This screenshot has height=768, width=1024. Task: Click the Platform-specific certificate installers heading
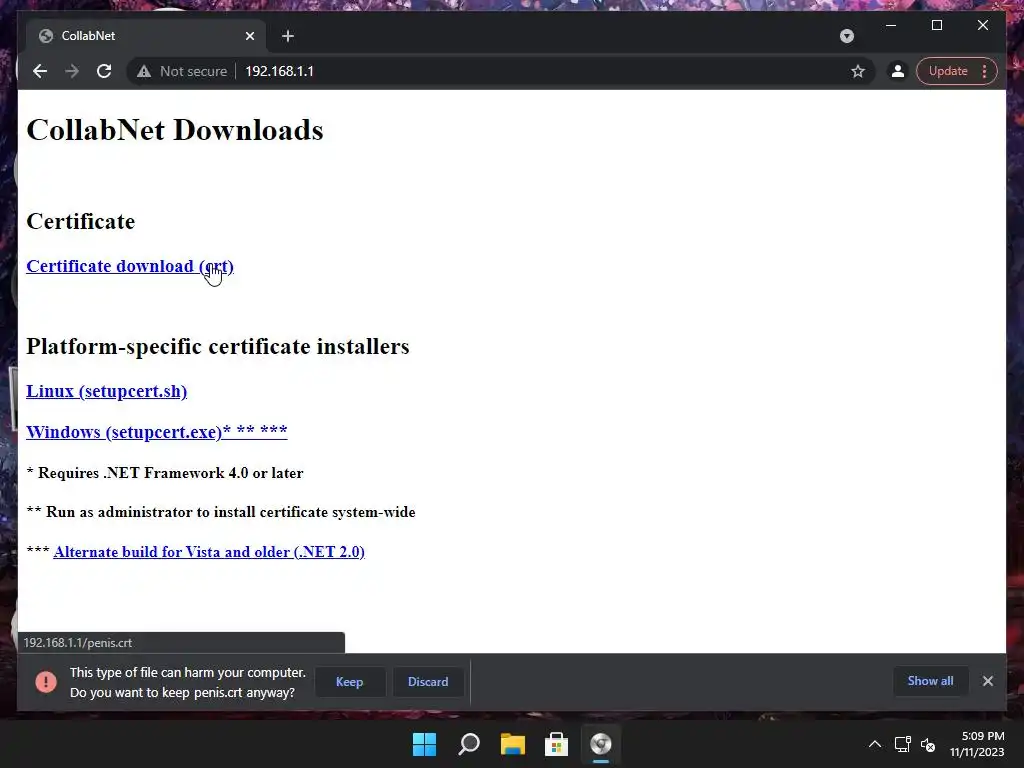click(217, 346)
